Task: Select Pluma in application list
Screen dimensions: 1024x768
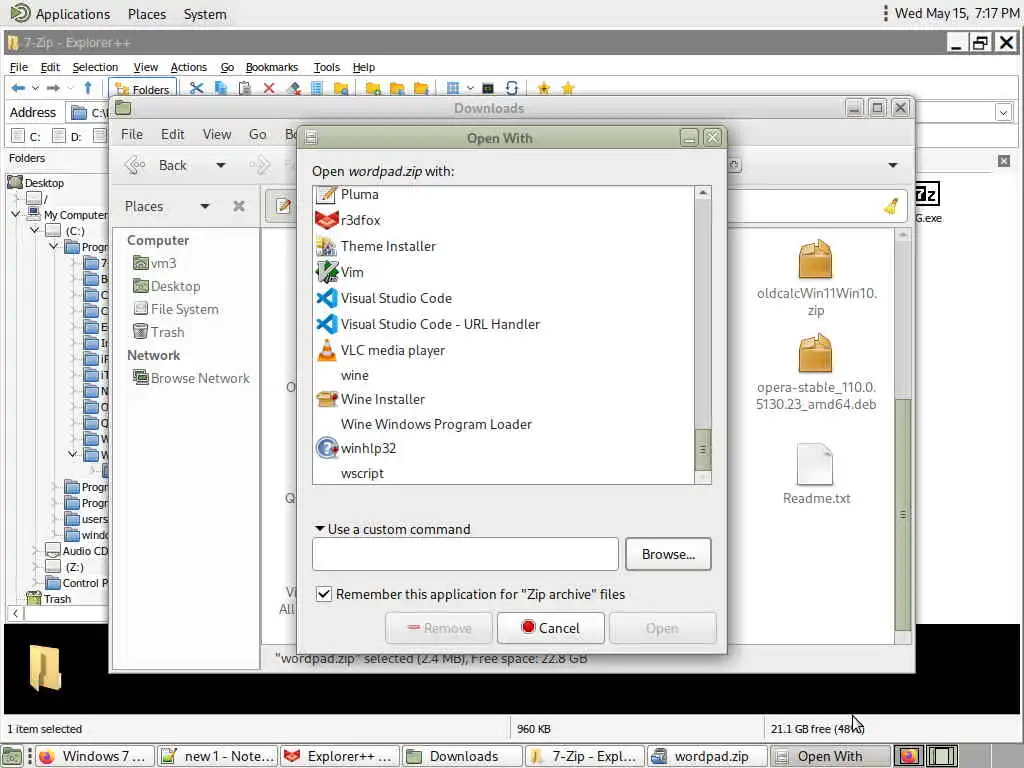Action: 504,195
